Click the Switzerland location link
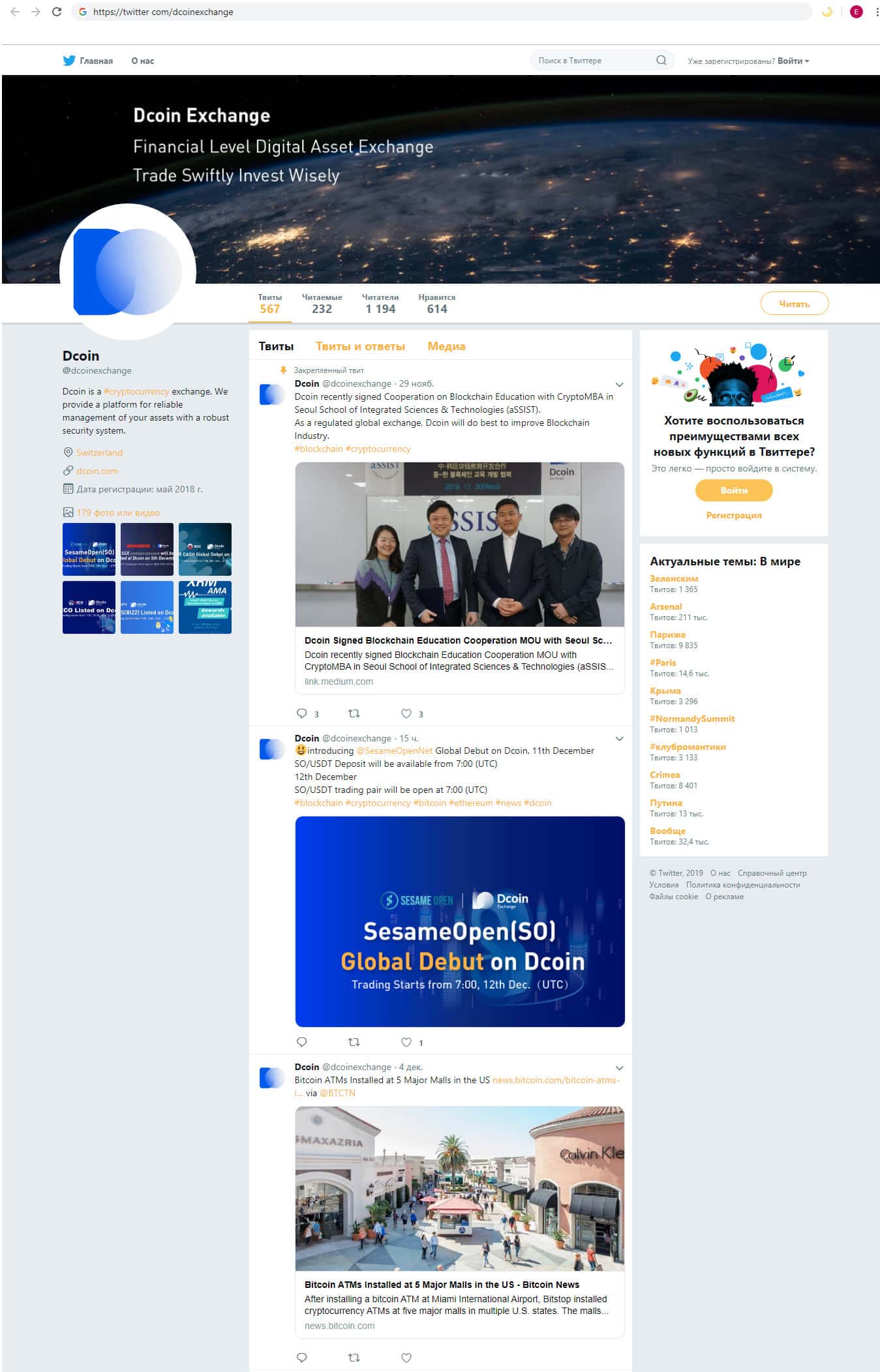This screenshot has height=1372, width=880. point(99,453)
